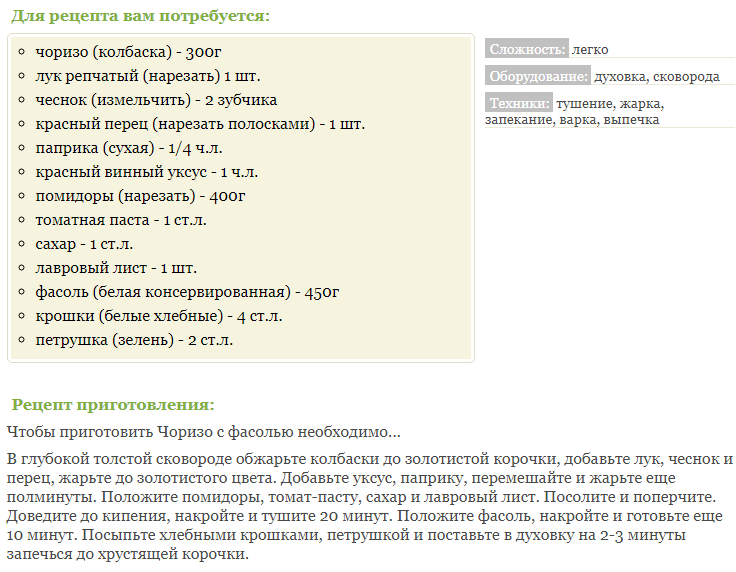This screenshot has height=572, width=736.
Task: Click the 'Сложность:' gray label
Action: click(x=526, y=49)
